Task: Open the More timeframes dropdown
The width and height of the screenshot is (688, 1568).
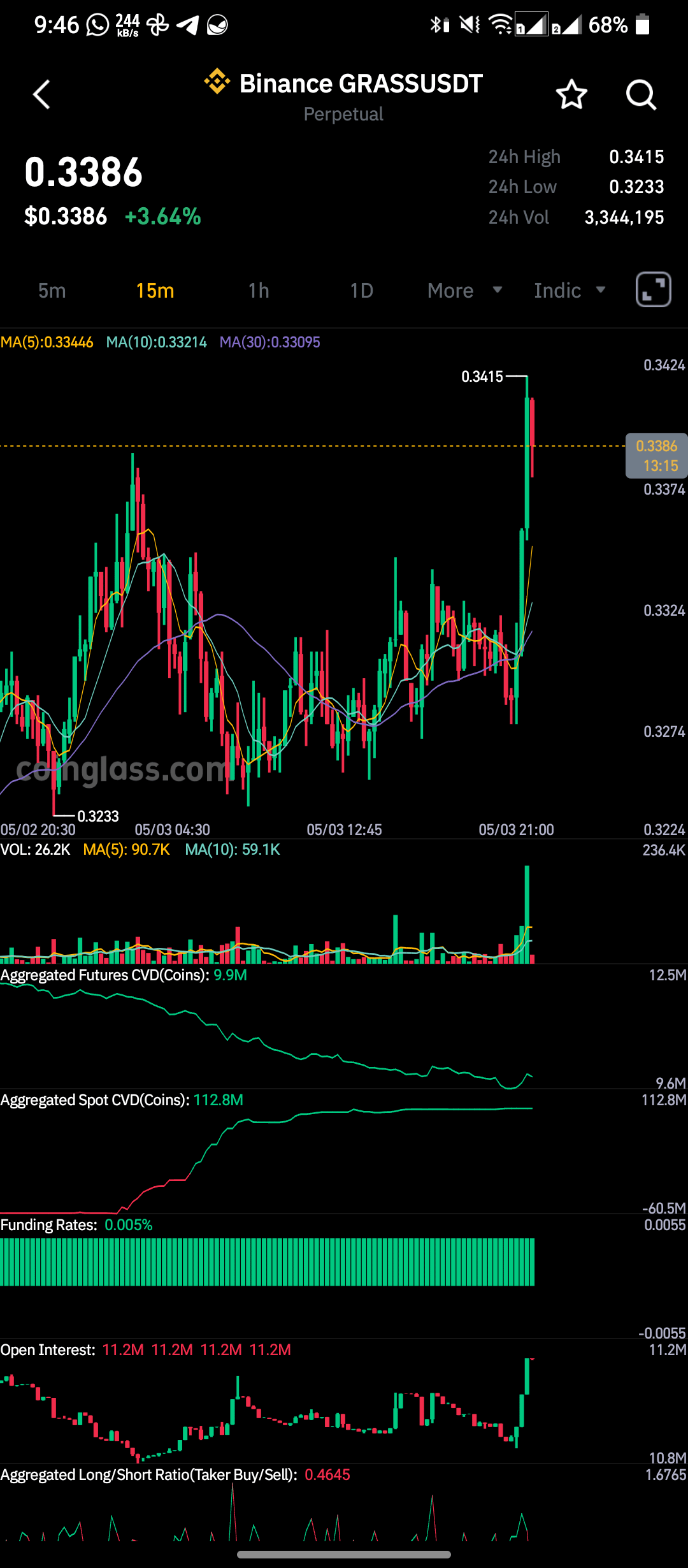Action: click(465, 291)
